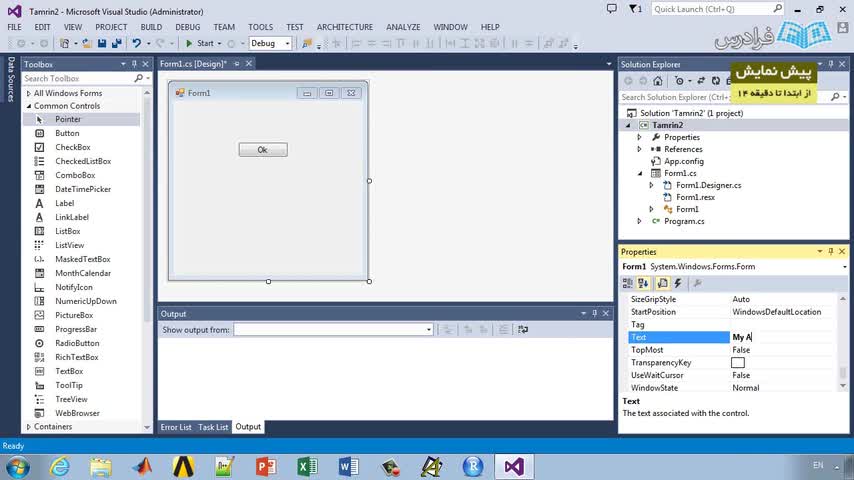Open the Data Sources side tab
The image size is (854, 480).
10,79
